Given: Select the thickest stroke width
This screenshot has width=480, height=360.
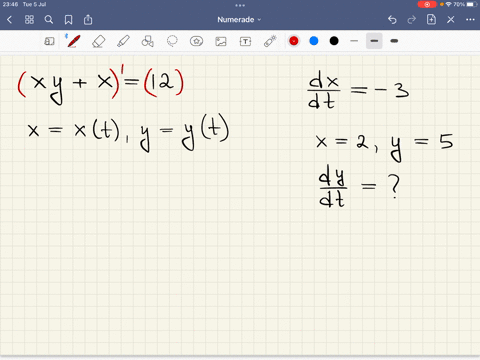Looking at the screenshot, I should tap(394, 41).
